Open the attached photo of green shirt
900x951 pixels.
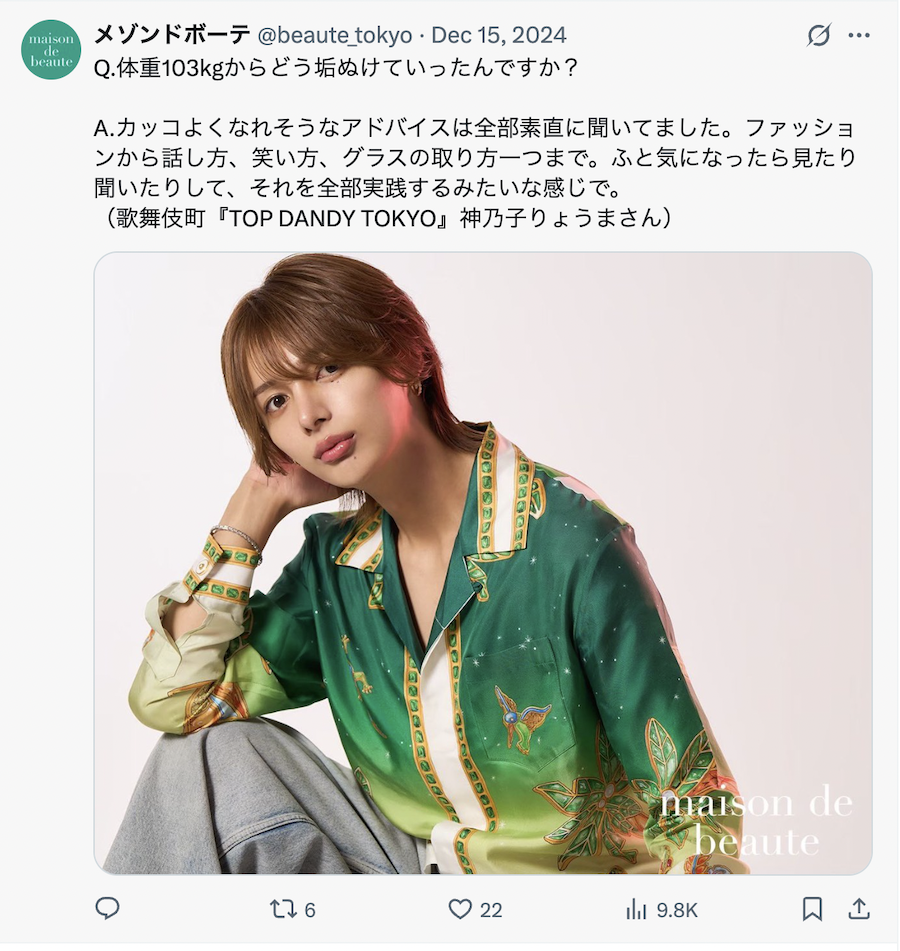(483, 563)
